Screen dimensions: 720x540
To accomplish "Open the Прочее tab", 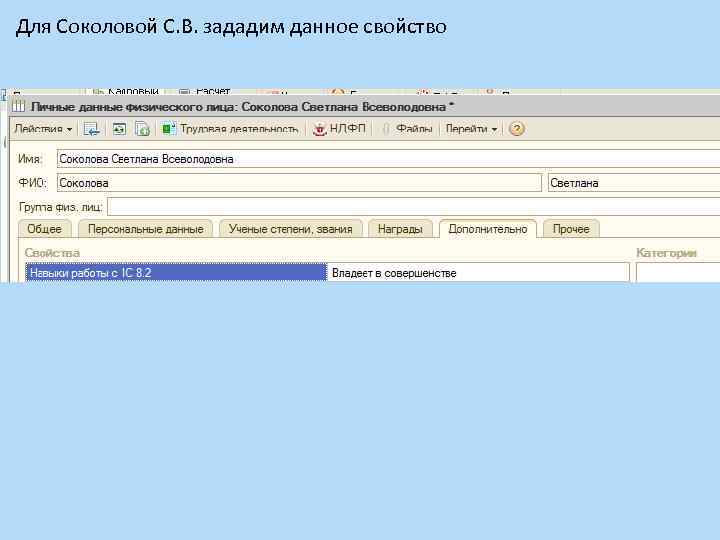I will [x=571, y=229].
